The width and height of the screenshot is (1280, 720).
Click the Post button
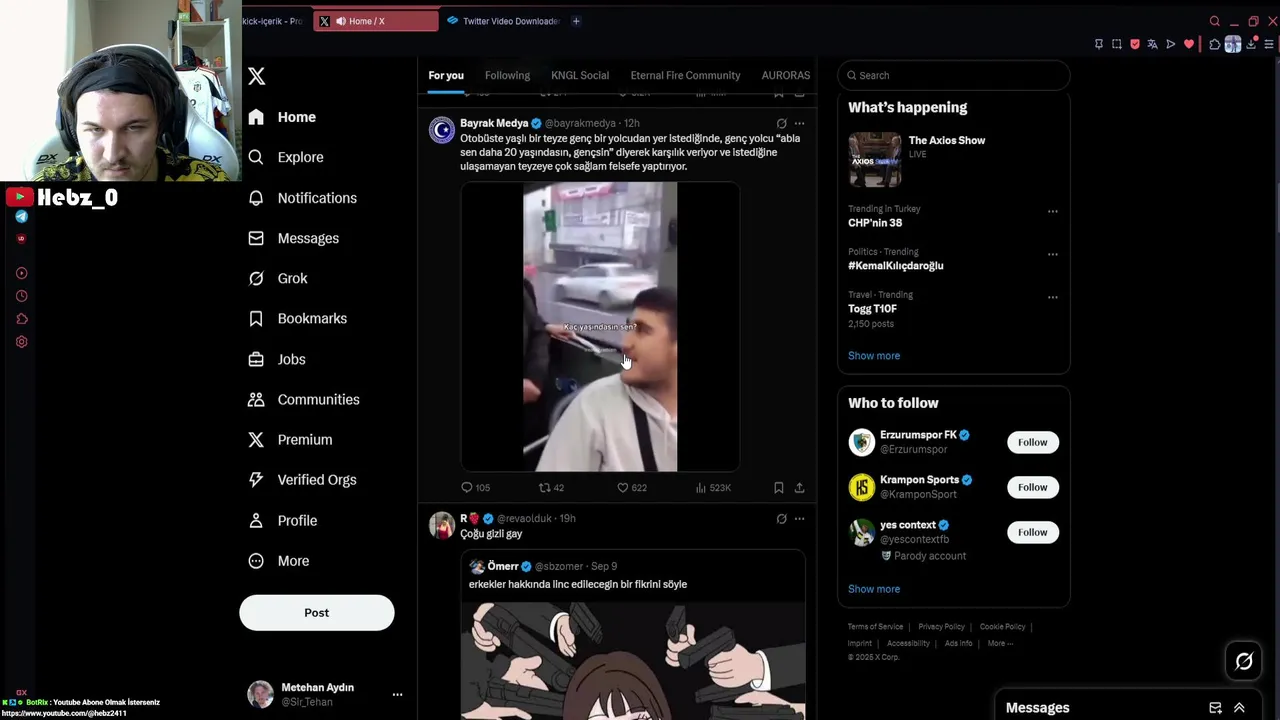click(x=316, y=613)
